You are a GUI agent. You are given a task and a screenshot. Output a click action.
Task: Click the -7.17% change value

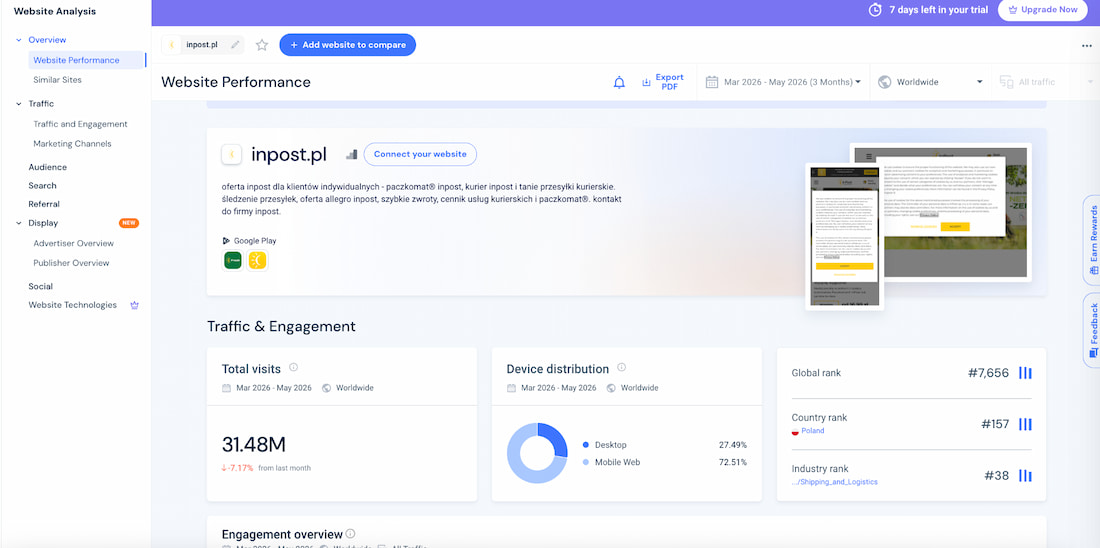[237, 468]
